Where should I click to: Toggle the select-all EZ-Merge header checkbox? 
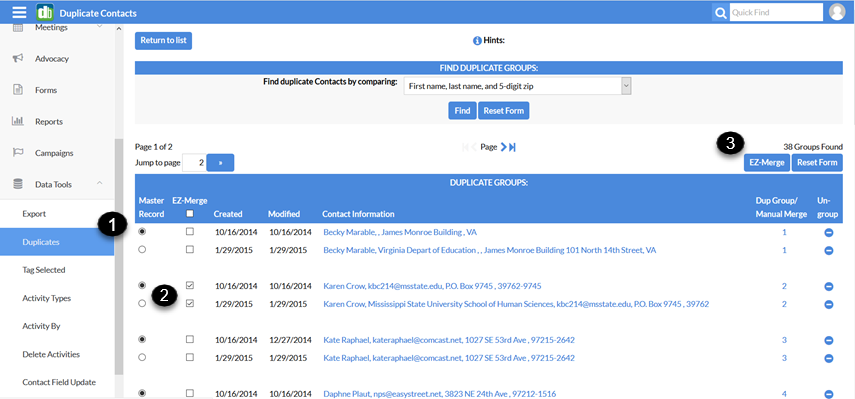tap(190, 214)
